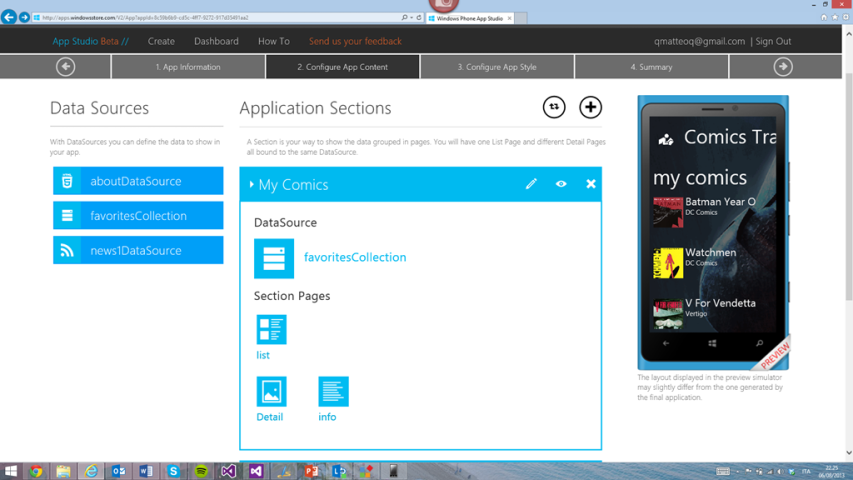Screen dimensions: 853x480
Task: Open the Detail section page icon
Action: pyautogui.click(x=271, y=391)
